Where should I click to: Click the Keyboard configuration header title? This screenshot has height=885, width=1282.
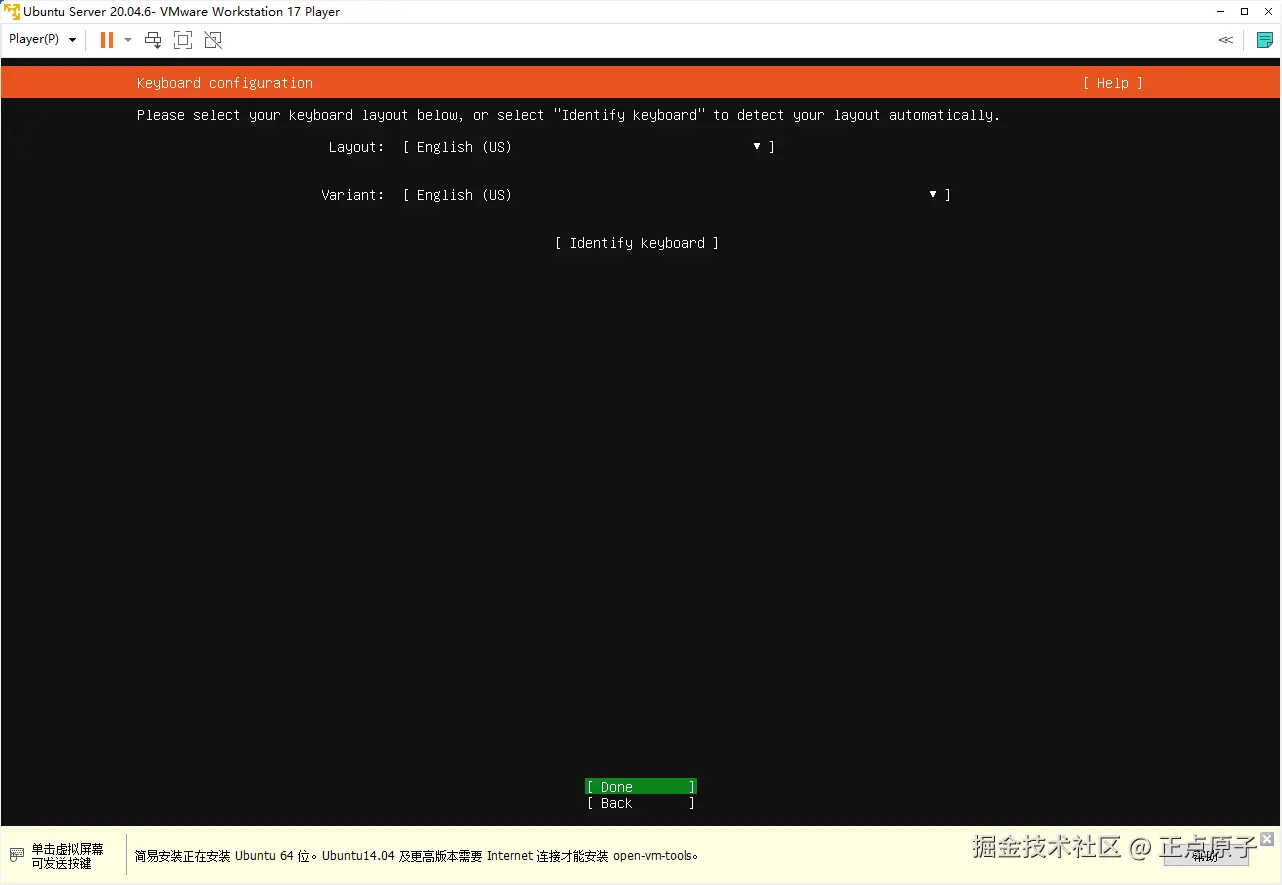[x=225, y=83]
